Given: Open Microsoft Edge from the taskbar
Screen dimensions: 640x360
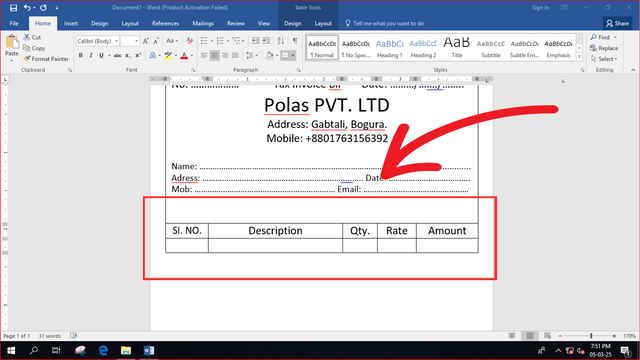Looking at the screenshot, I should (x=103, y=350).
